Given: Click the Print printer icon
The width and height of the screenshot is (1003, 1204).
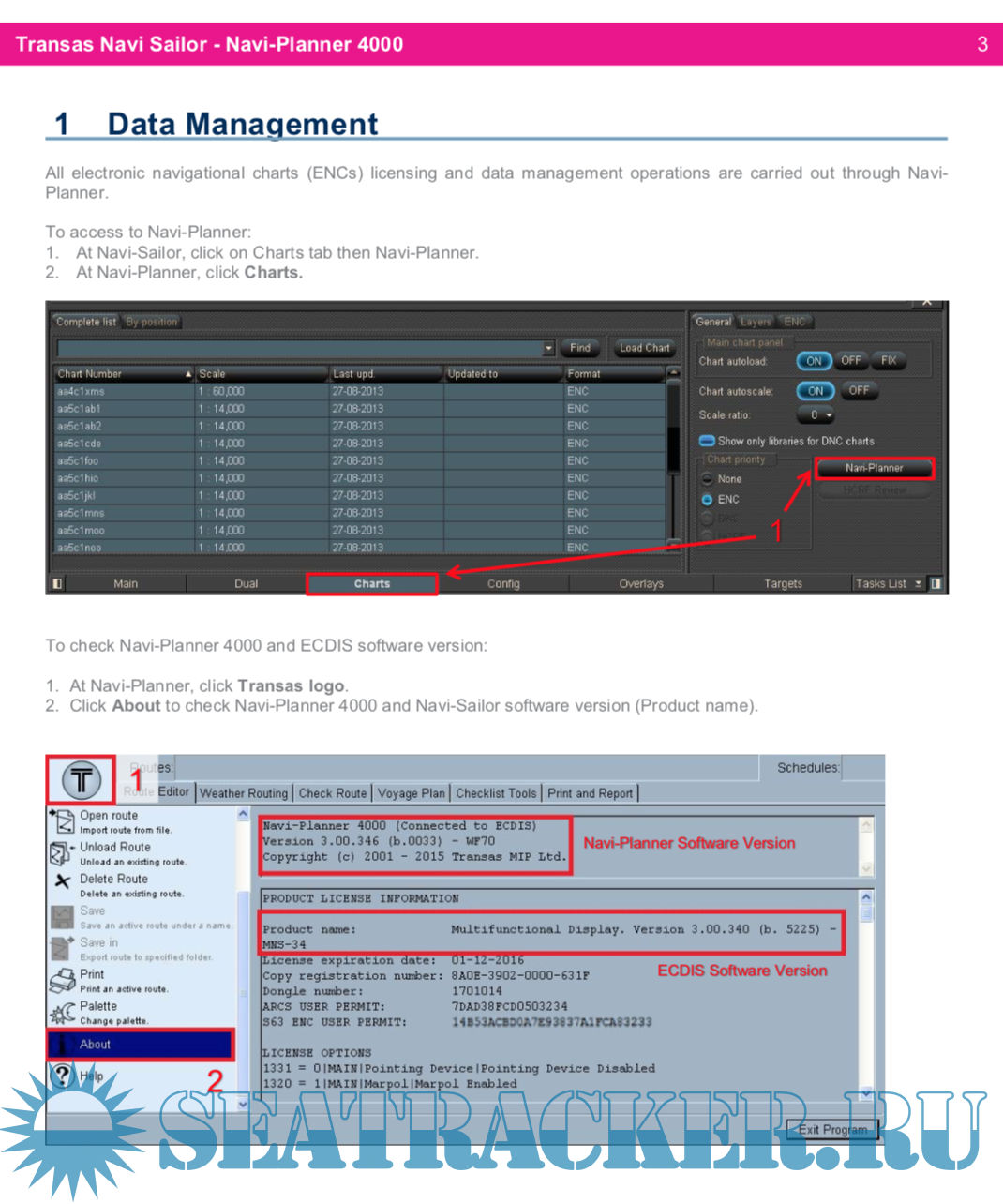Looking at the screenshot, I should click(62, 980).
